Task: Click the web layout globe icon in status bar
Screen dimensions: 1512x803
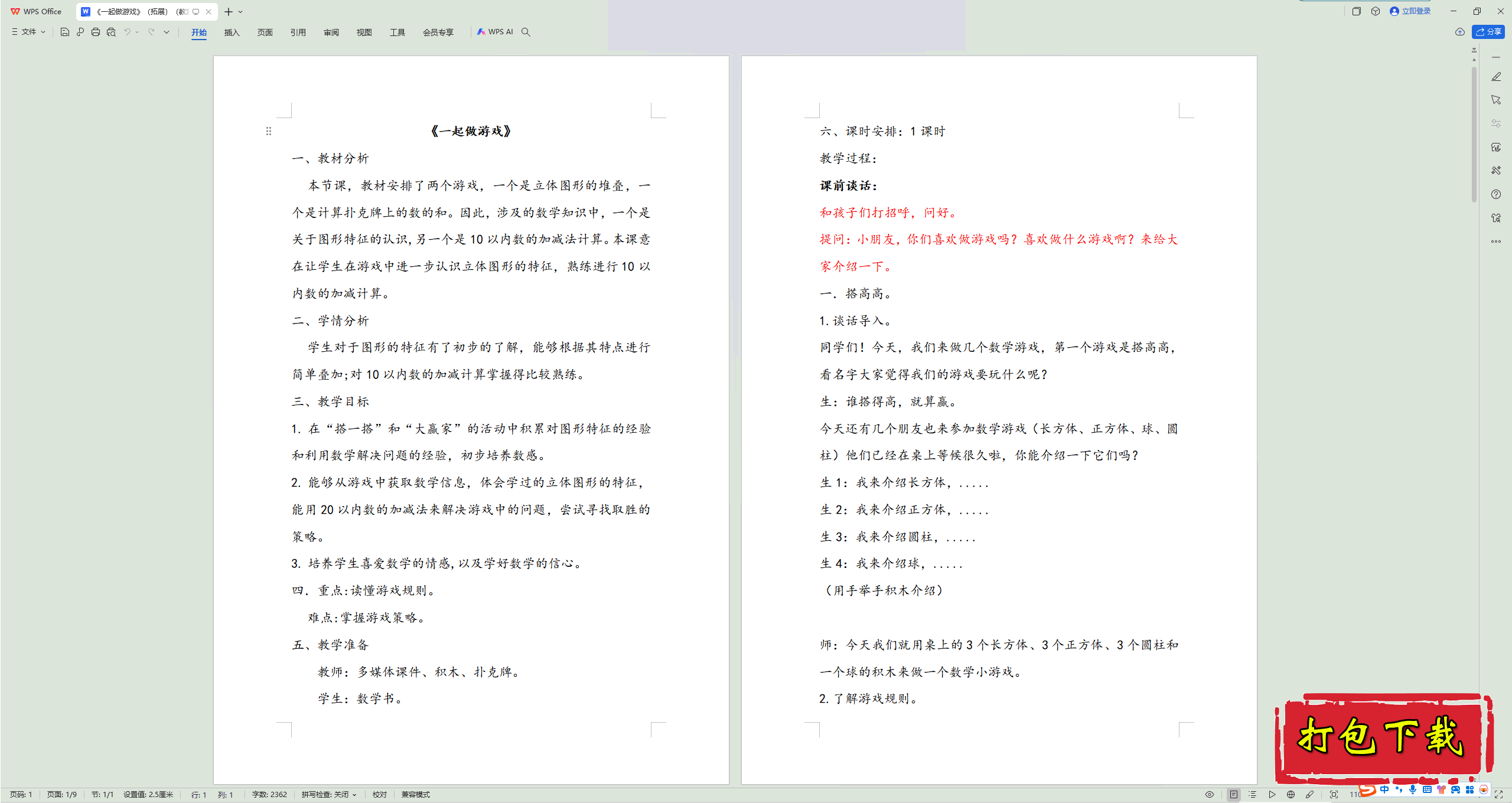Action: 1291,795
